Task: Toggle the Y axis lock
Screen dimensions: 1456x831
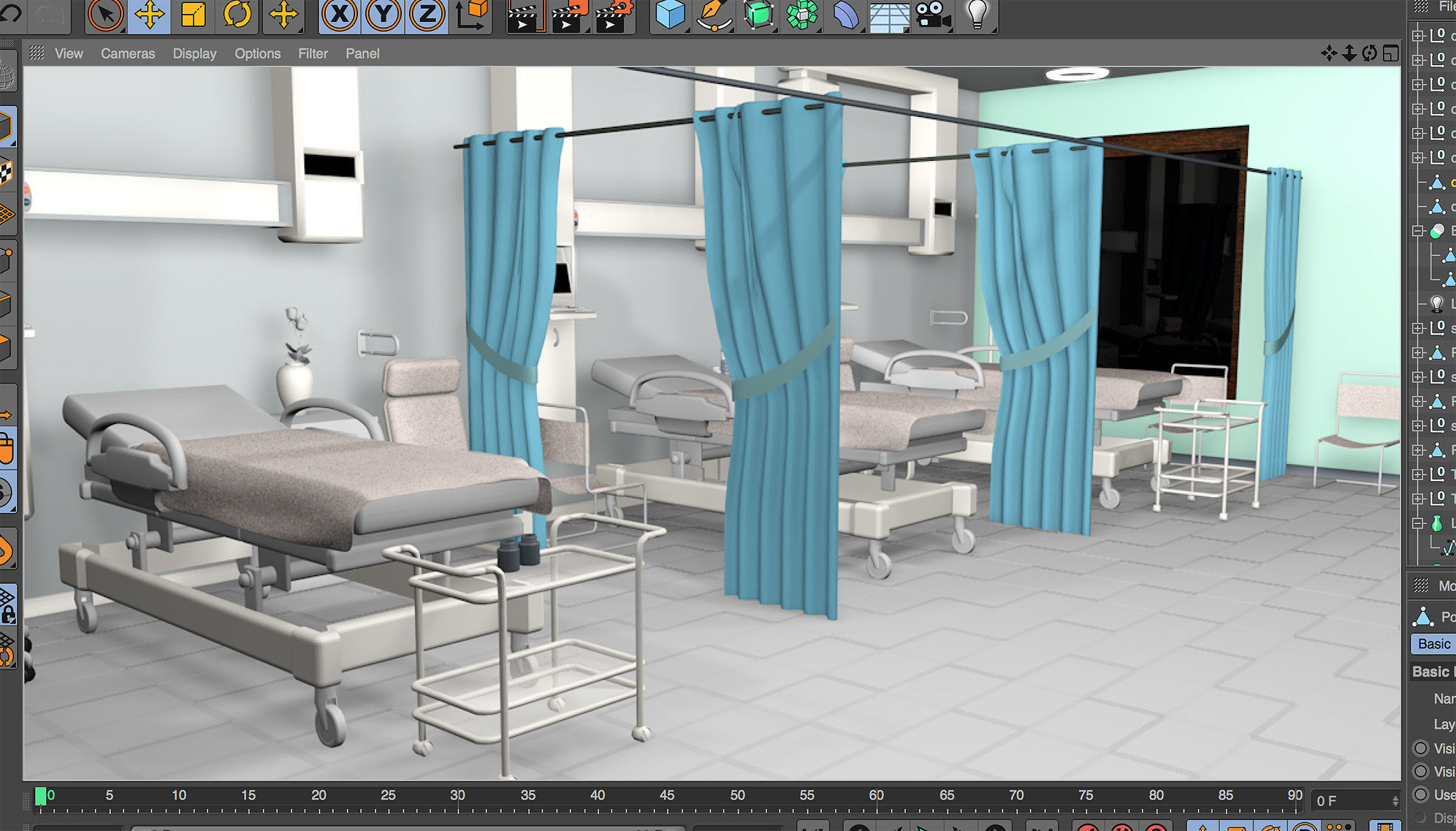Action: tap(383, 15)
